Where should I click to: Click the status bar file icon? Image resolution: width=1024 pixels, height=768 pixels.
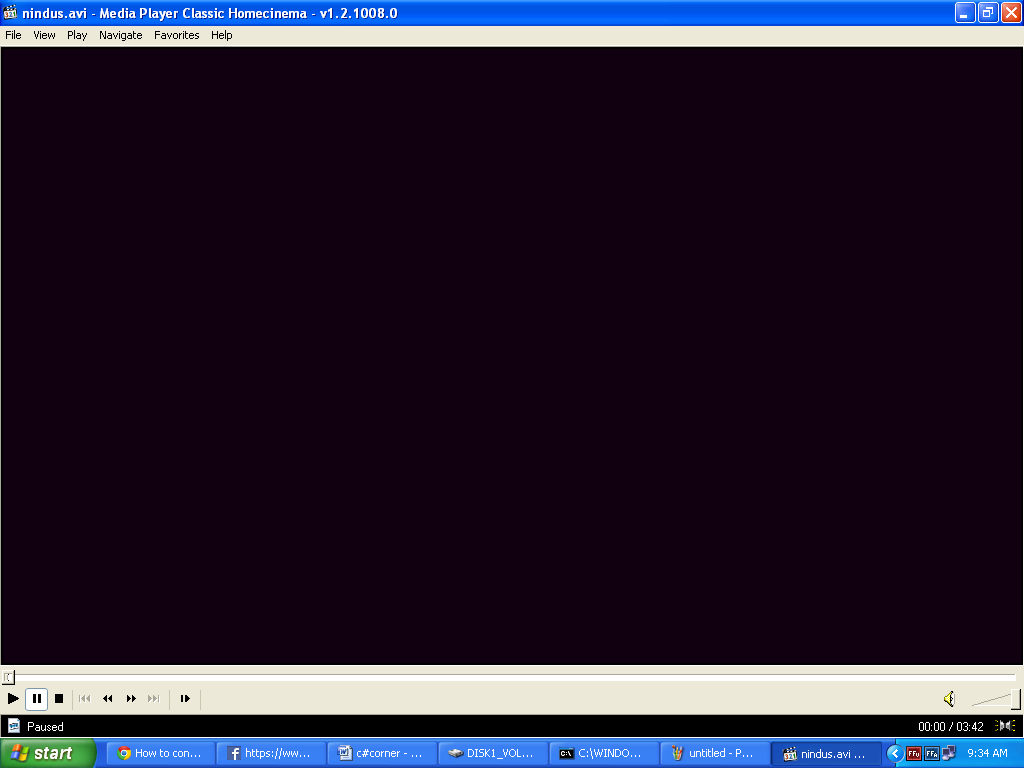point(14,726)
